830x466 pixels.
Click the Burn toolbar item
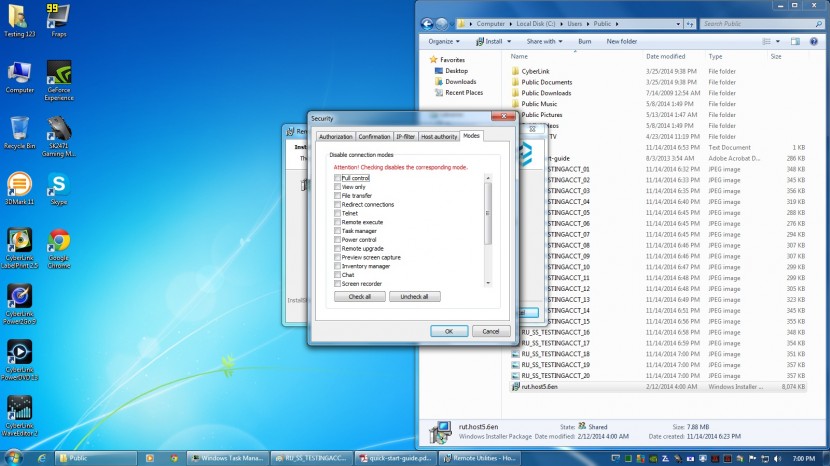click(x=584, y=41)
